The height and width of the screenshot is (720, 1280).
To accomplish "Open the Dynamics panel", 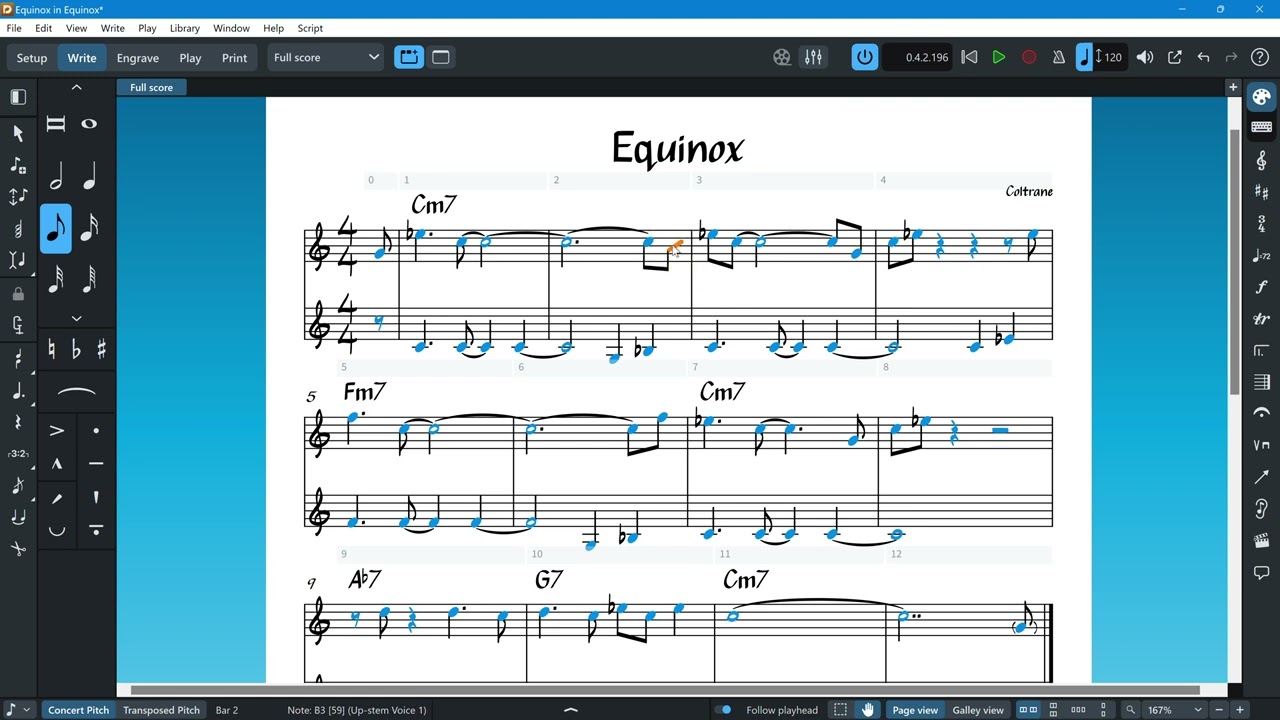I will 1261,287.
